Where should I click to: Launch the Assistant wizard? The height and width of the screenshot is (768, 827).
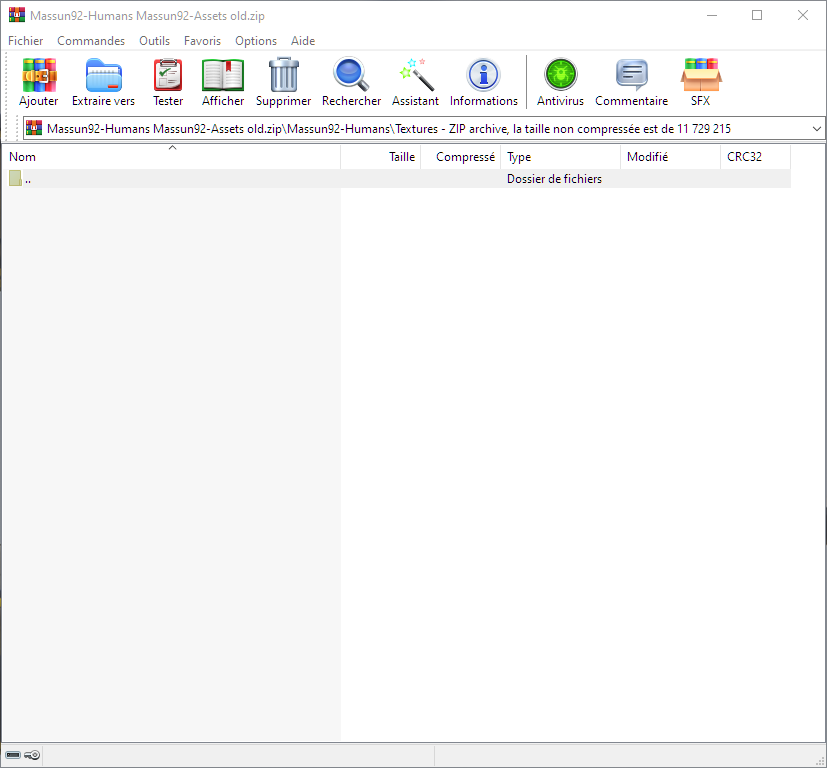coord(415,82)
